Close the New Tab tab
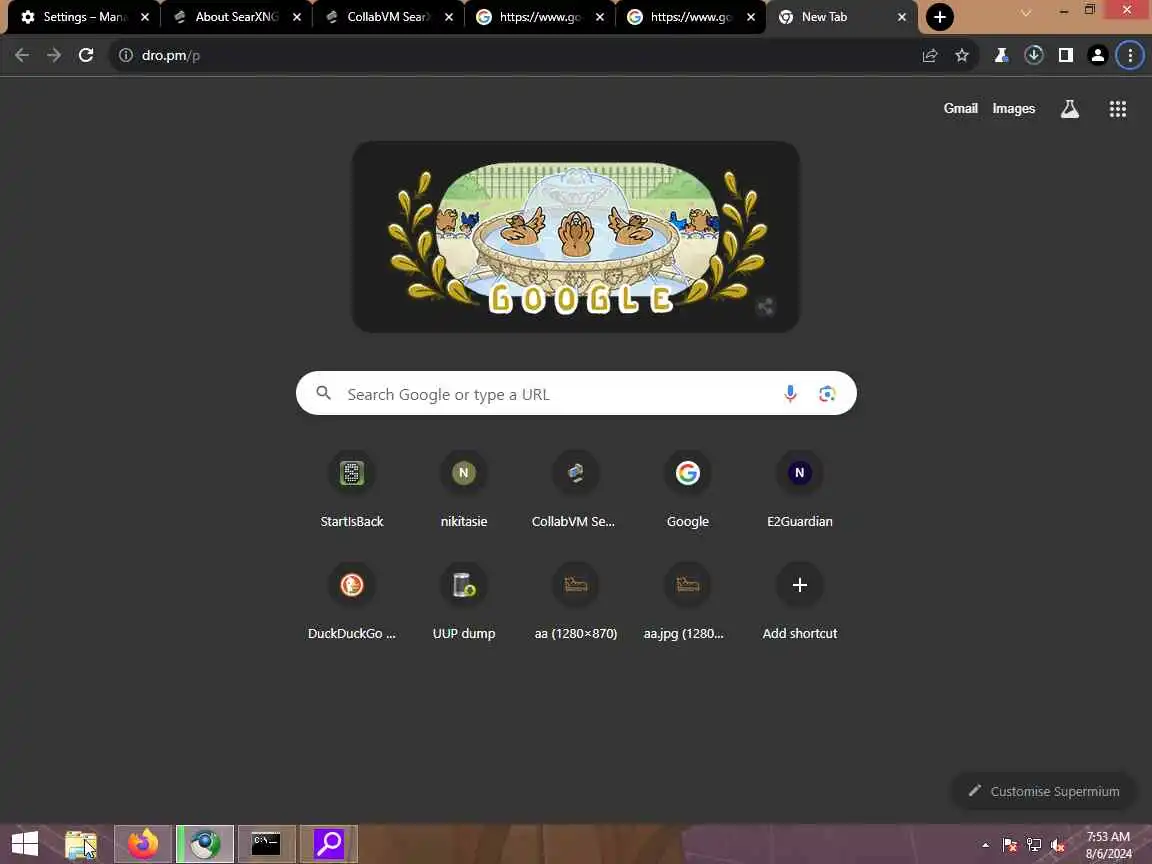The width and height of the screenshot is (1152, 864). 901,17
